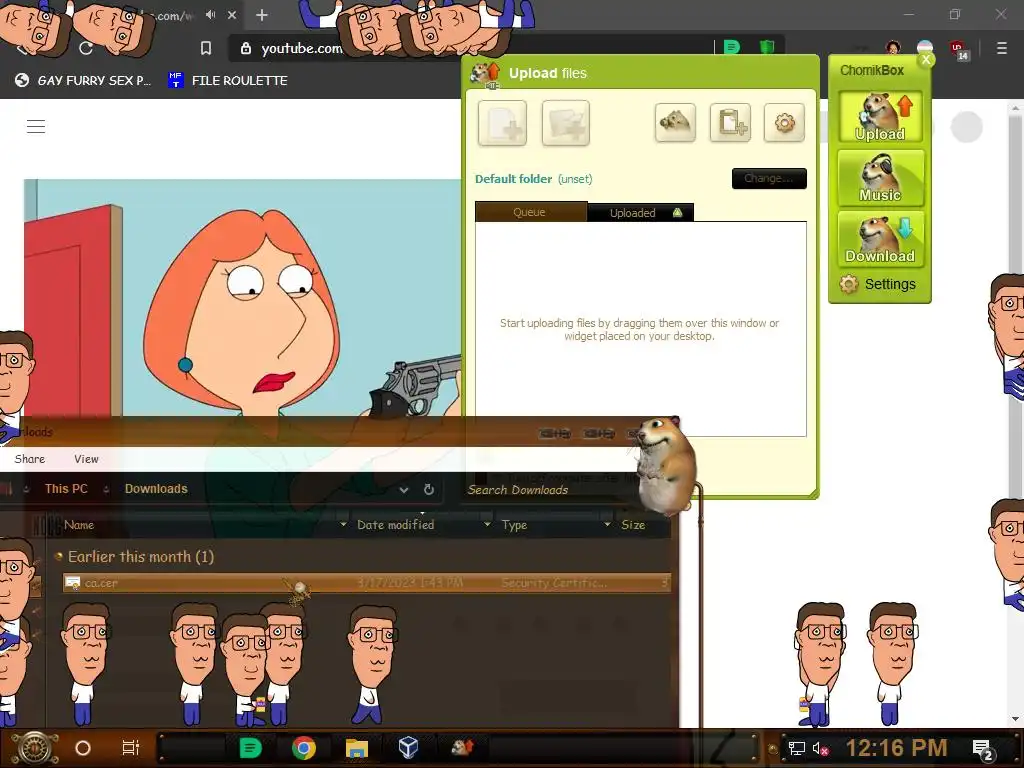This screenshot has height=768, width=1024.
Task: Open Task View on taskbar
Action: point(131,748)
